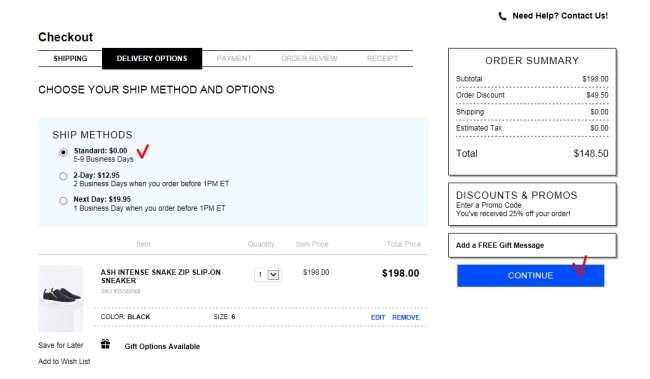
Task: Click the blue Continue button
Action: 530,275
